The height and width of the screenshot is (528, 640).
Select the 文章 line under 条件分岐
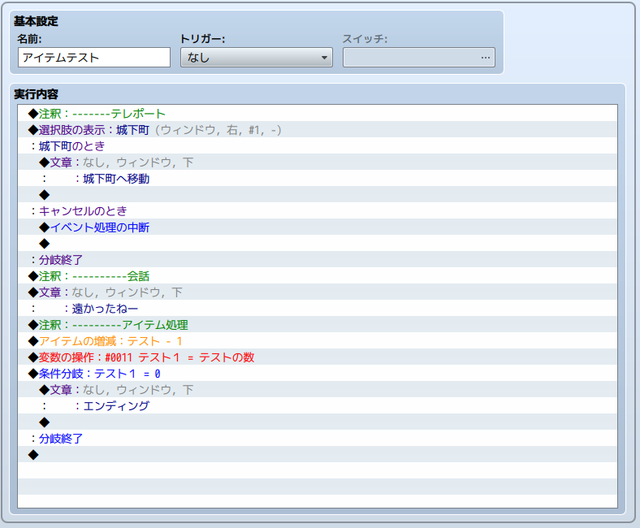[318, 390]
